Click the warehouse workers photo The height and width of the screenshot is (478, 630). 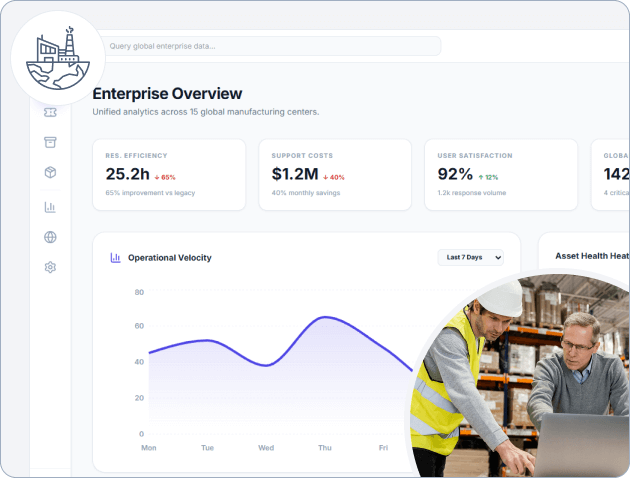point(522,378)
